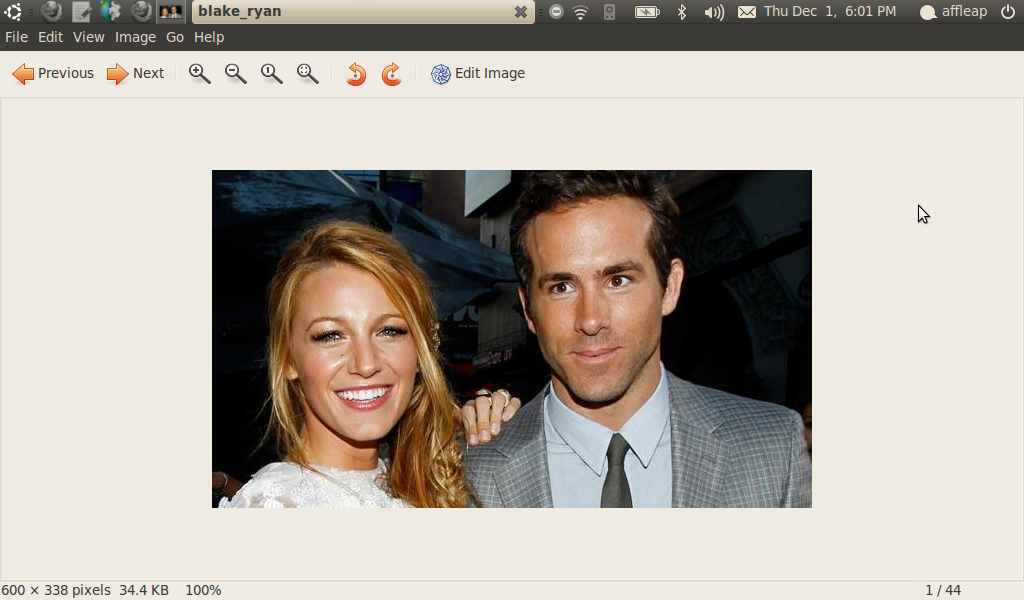Image resolution: width=1024 pixels, height=600 pixels.
Task: Click the 1 / 44 image counter
Action: coord(942,590)
